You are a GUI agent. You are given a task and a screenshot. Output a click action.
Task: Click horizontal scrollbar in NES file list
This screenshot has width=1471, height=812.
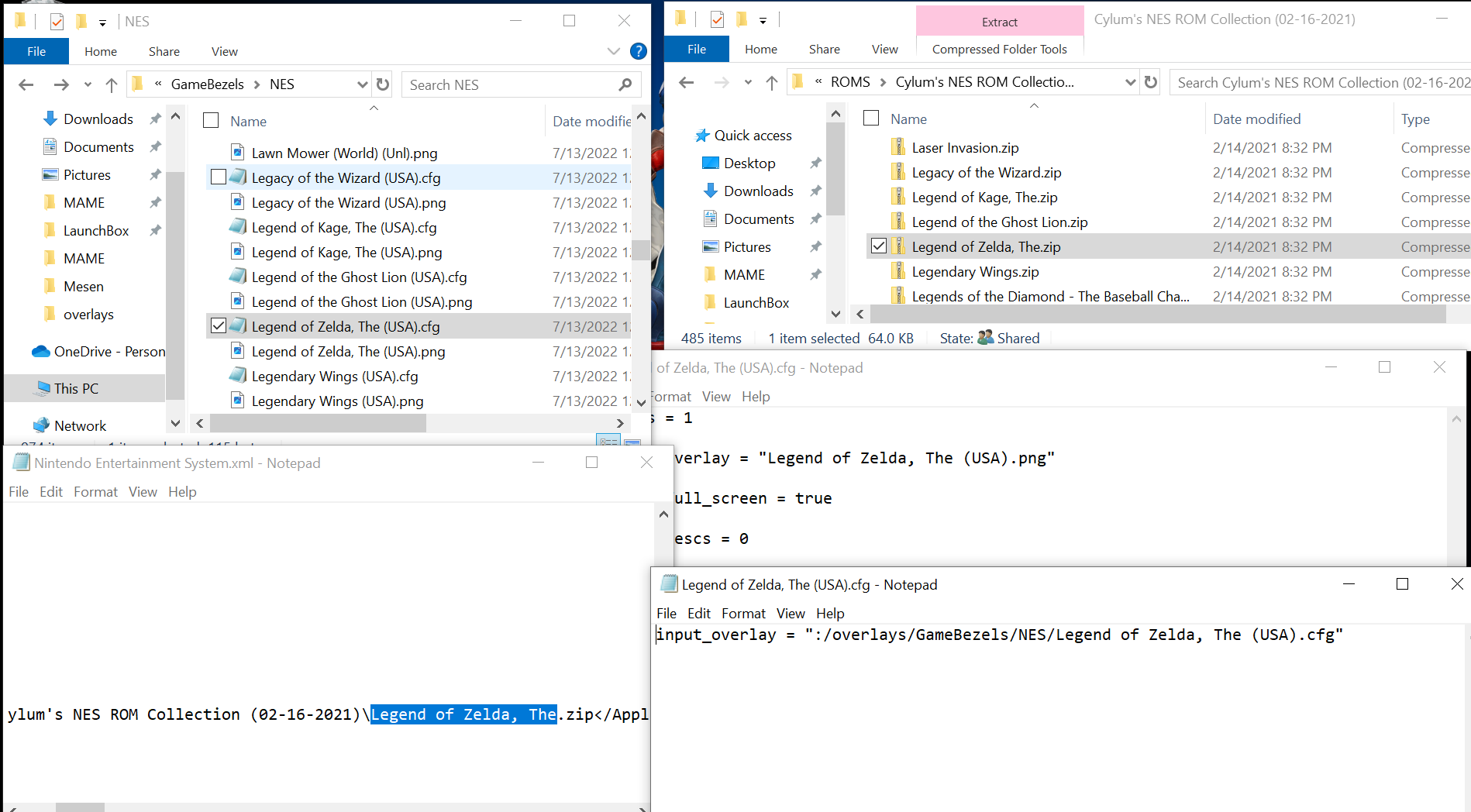(318, 423)
